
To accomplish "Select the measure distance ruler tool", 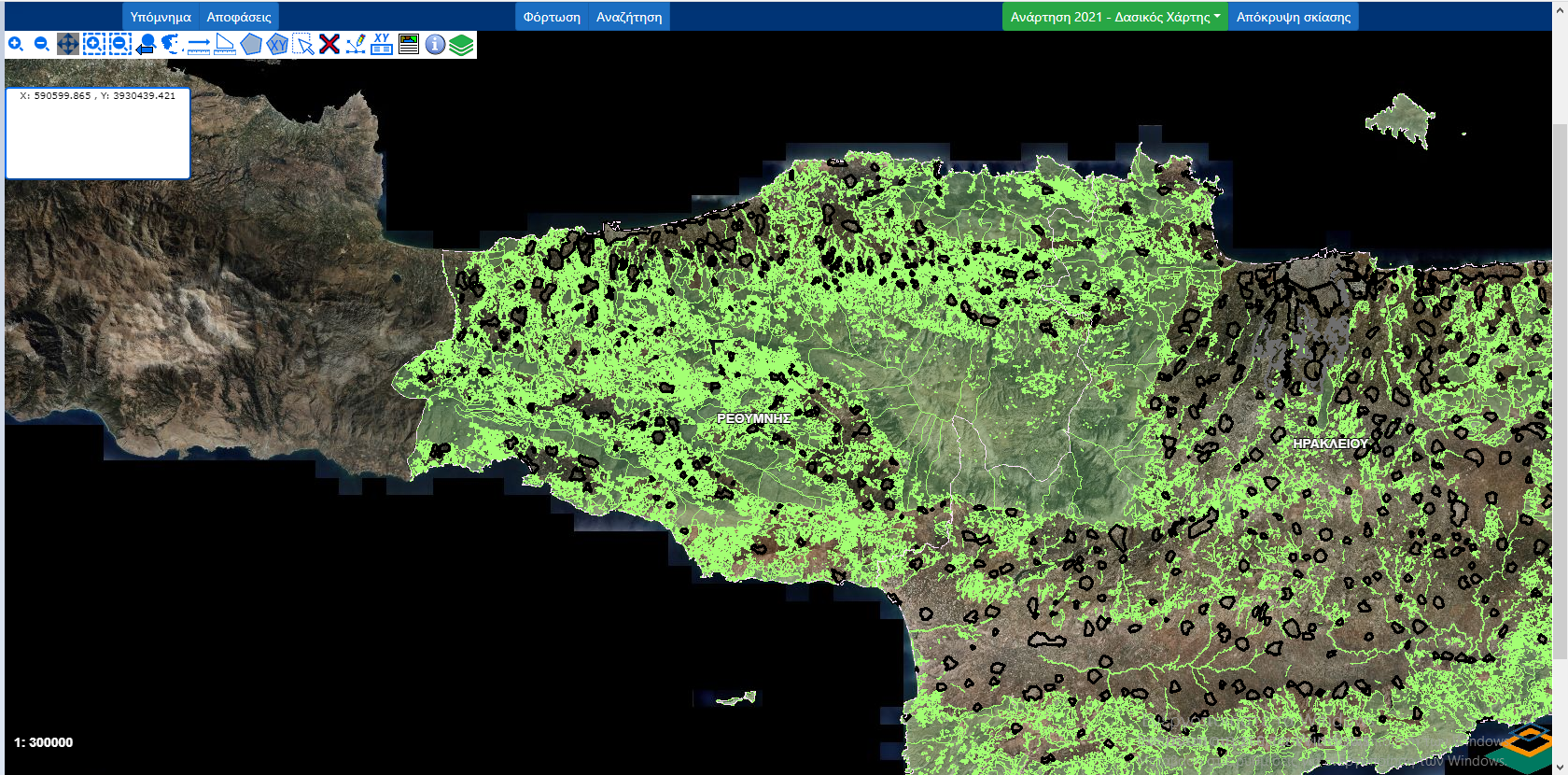I will click(198, 44).
